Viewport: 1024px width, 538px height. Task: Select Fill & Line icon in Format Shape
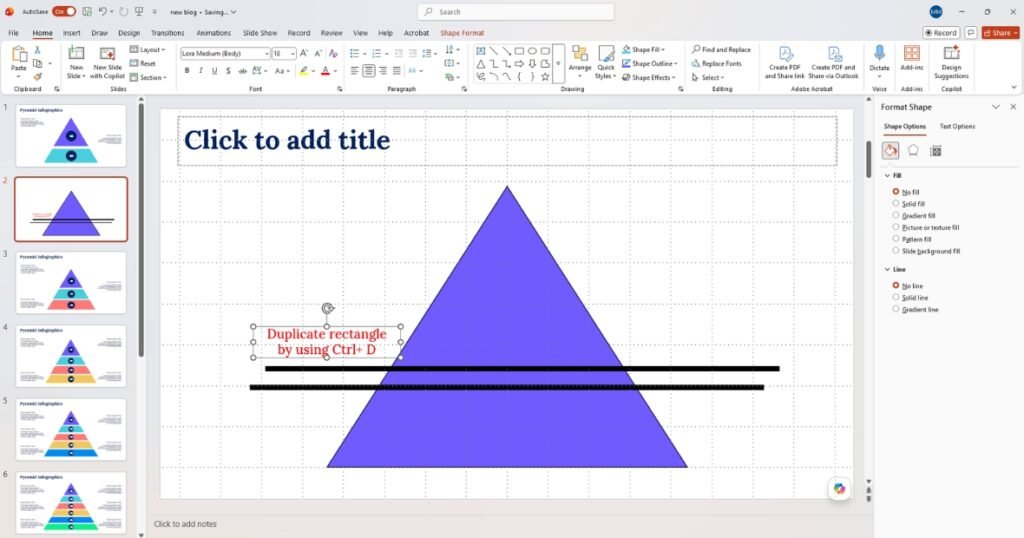click(x=890, y=151)
